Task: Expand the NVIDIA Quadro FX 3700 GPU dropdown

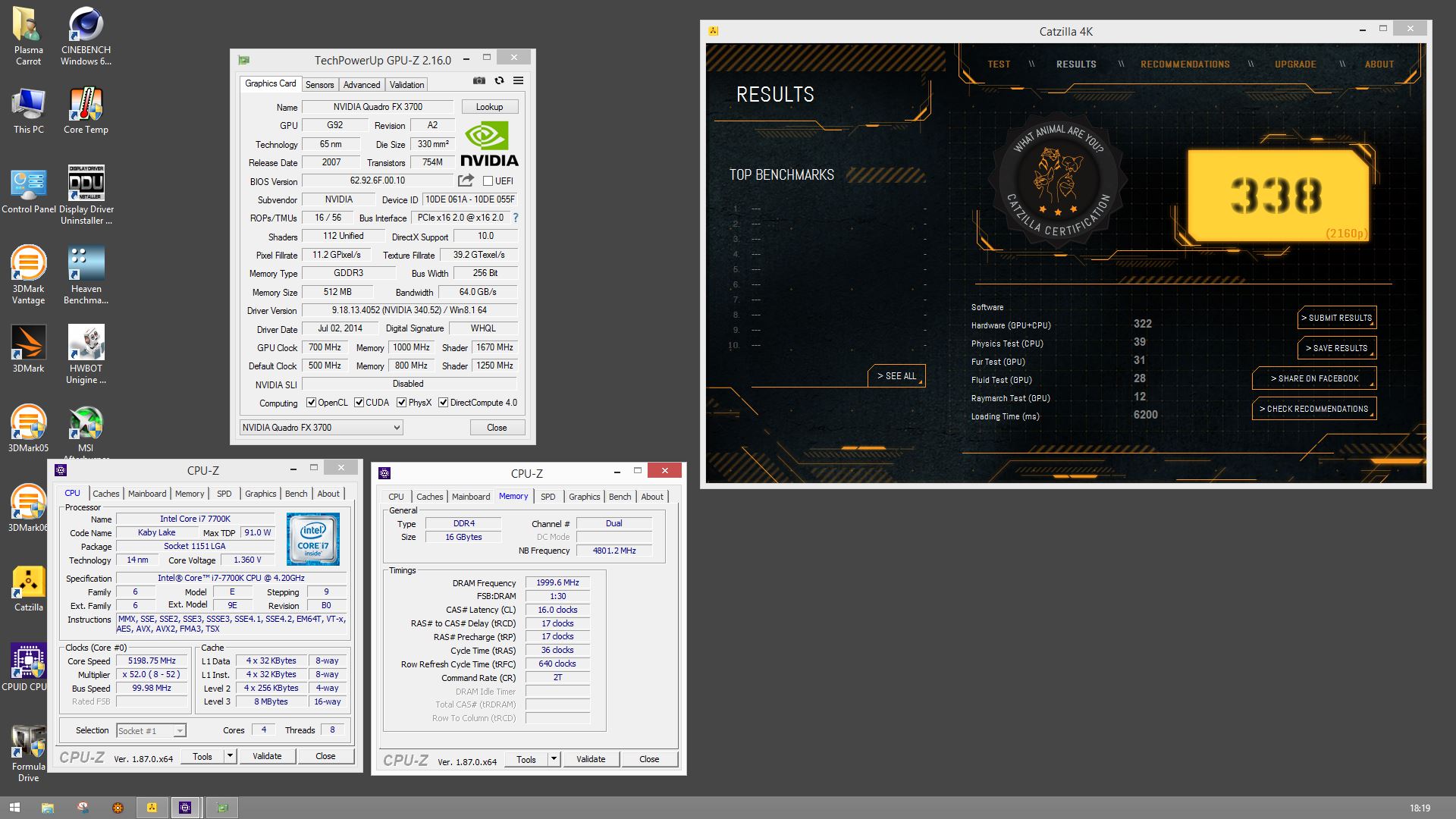Action: coord(321,428)
